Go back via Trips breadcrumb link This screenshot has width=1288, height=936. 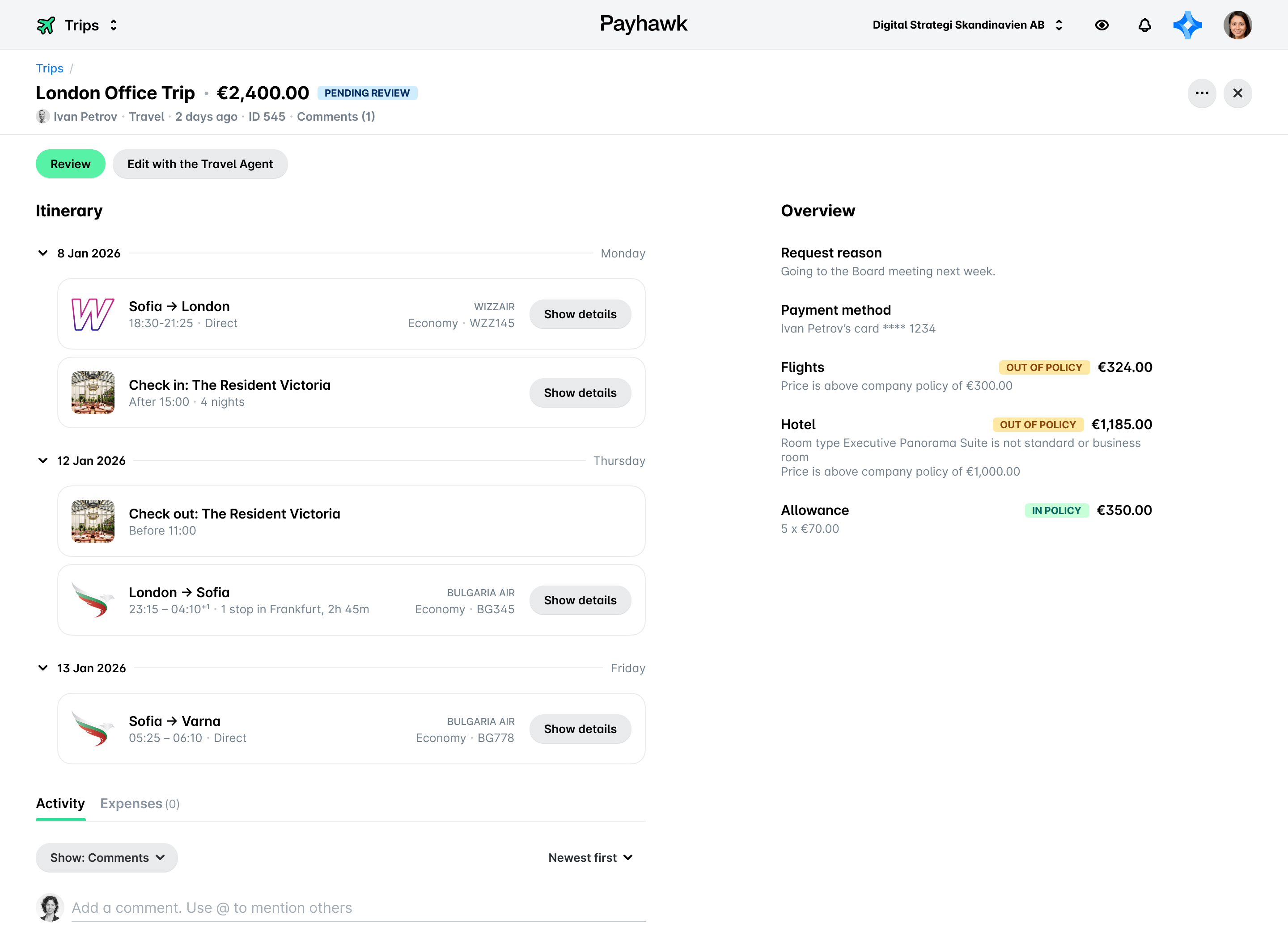point(49,68)
